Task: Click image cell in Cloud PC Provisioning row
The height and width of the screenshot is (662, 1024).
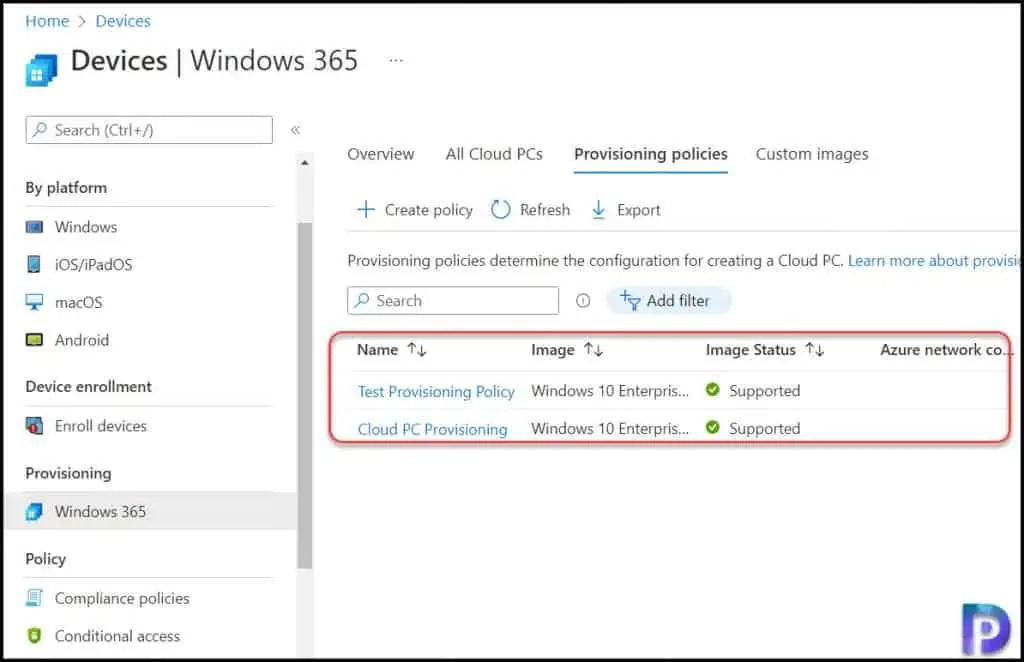Action: pos(610,428)
